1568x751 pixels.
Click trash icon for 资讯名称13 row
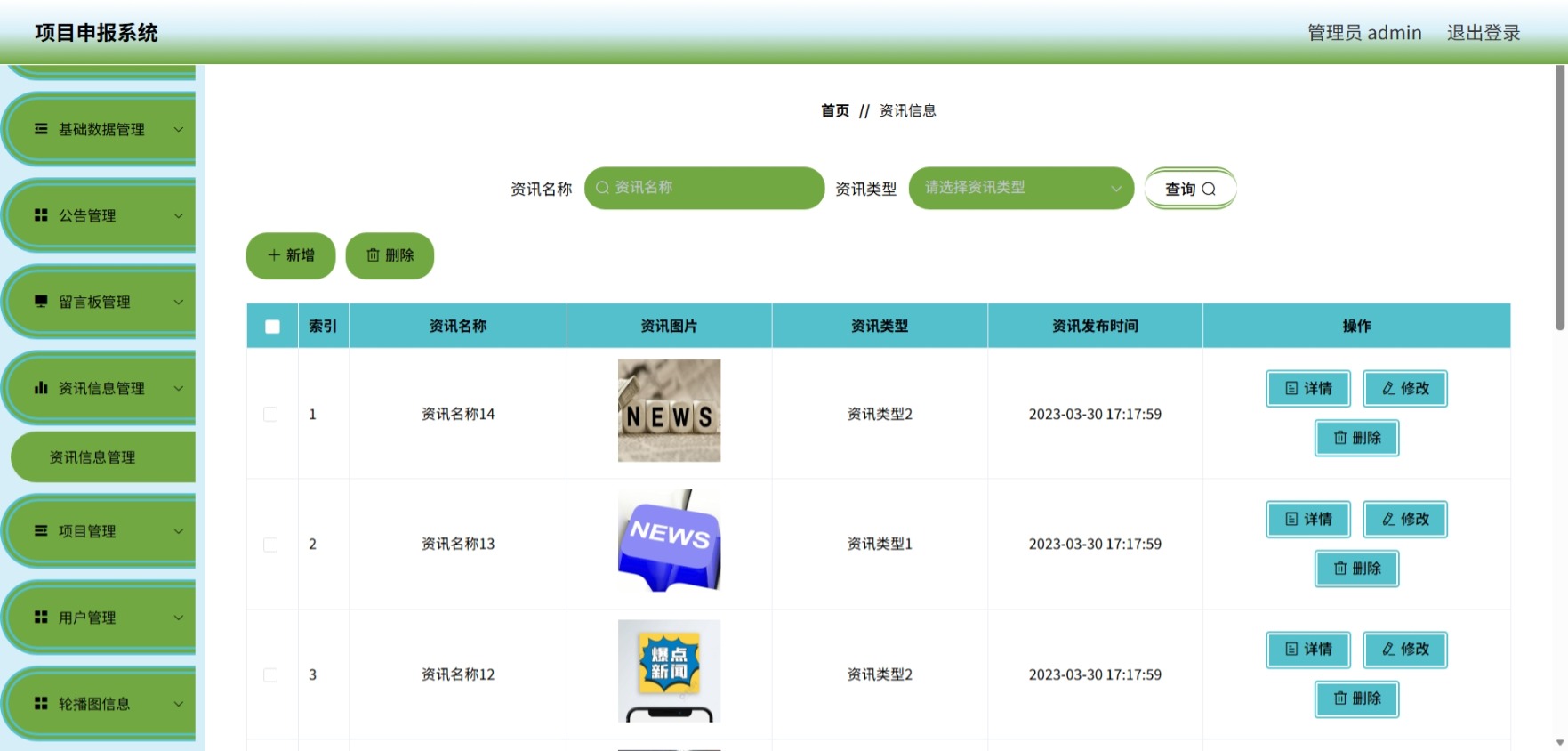[x=1340, y=569]
